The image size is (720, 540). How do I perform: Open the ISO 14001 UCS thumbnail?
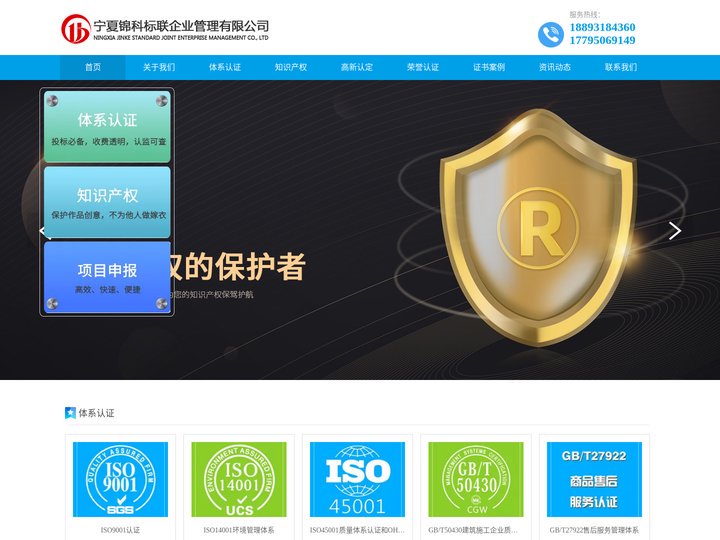pos(239,479)
